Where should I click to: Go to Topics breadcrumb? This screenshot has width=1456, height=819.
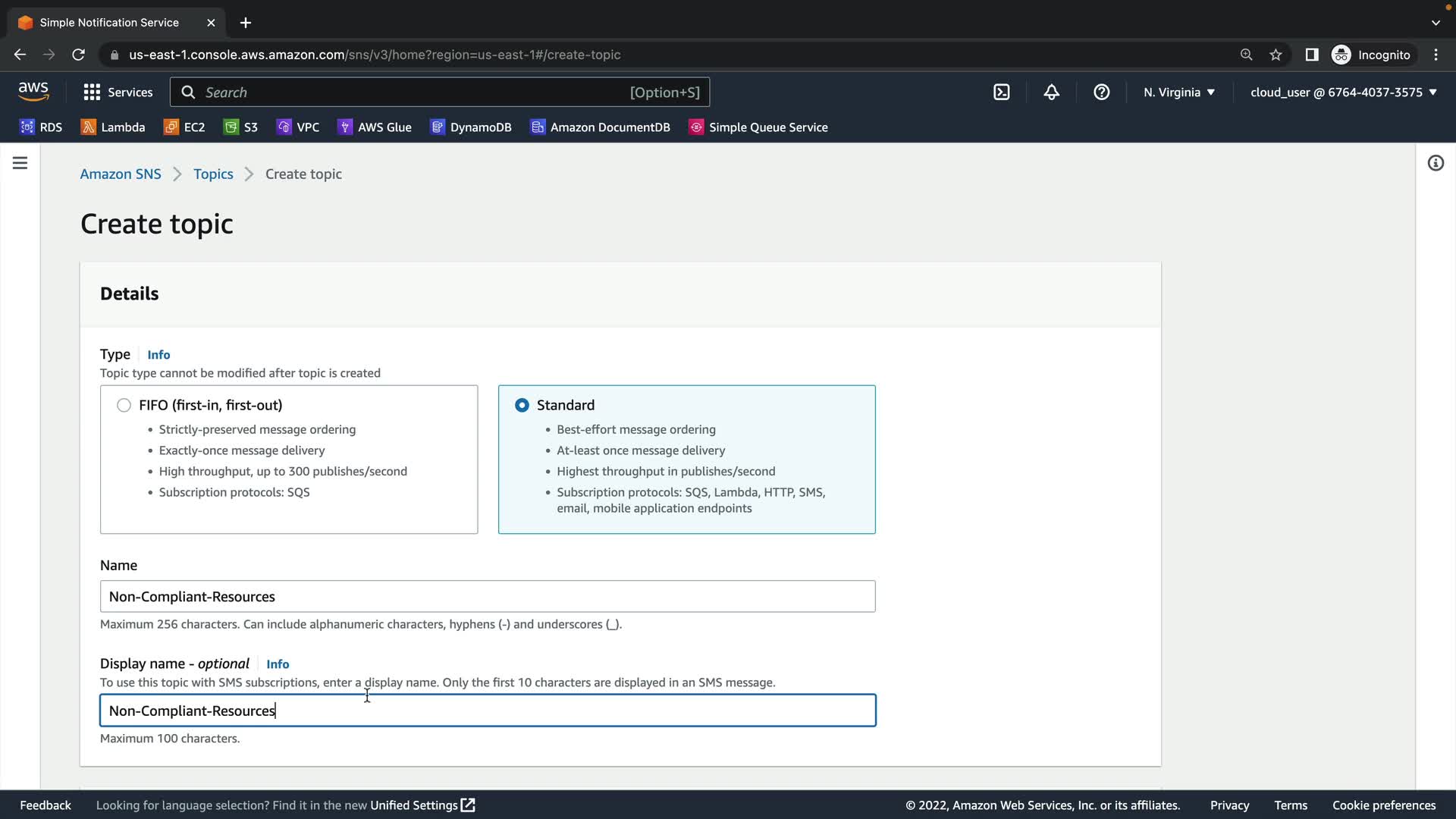[x=213, y=174]
